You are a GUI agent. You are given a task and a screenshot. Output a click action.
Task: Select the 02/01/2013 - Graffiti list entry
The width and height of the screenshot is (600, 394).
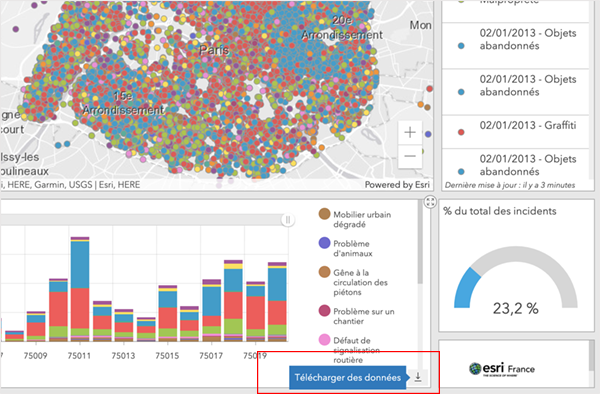click(x=515, y=132)
